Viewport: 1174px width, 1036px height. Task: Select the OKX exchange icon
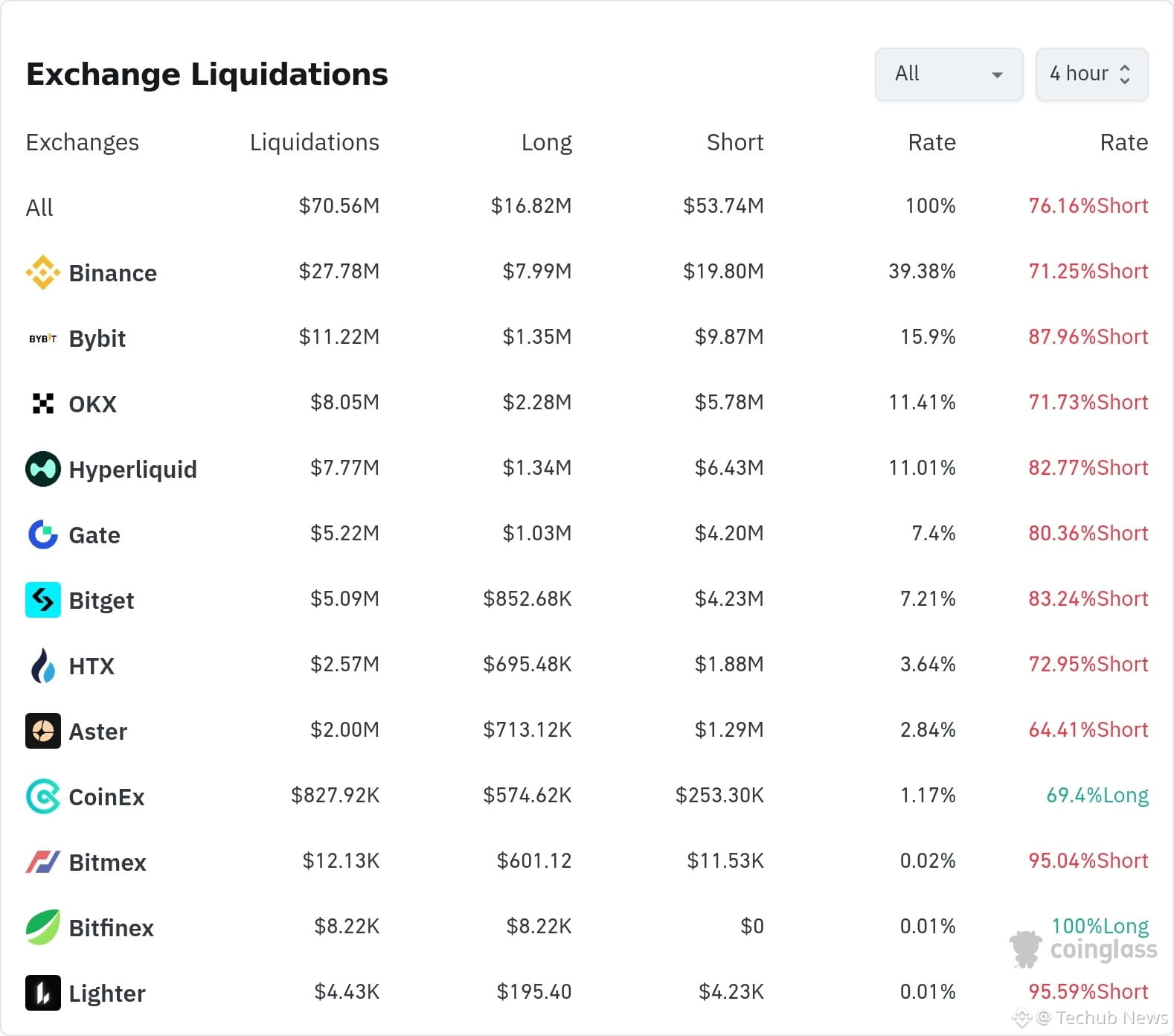(43, 403)
